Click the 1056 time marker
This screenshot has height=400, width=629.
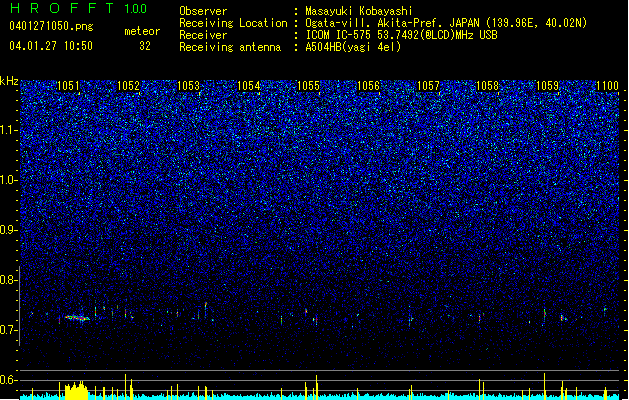pyautogui.click(x=368, y=86)
